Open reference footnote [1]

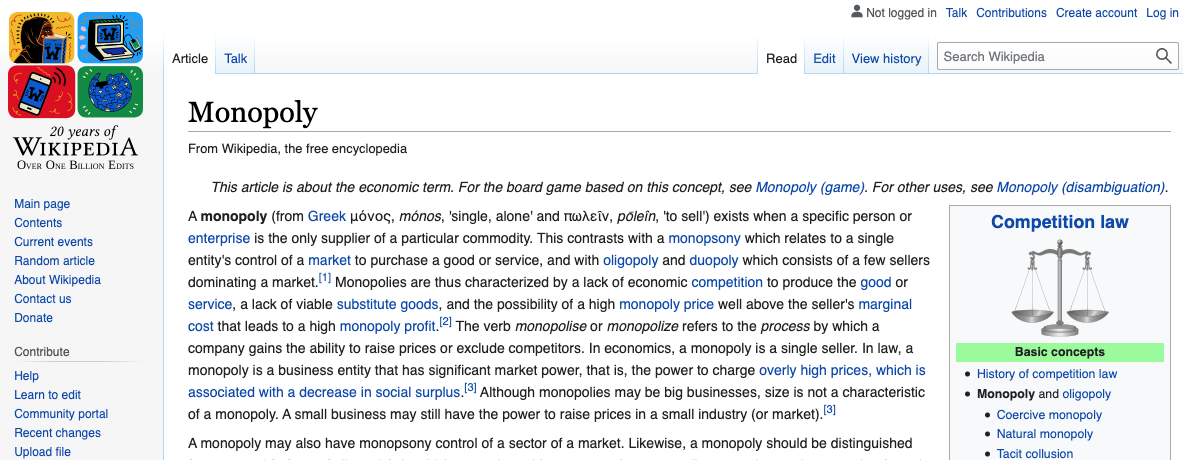324,278
